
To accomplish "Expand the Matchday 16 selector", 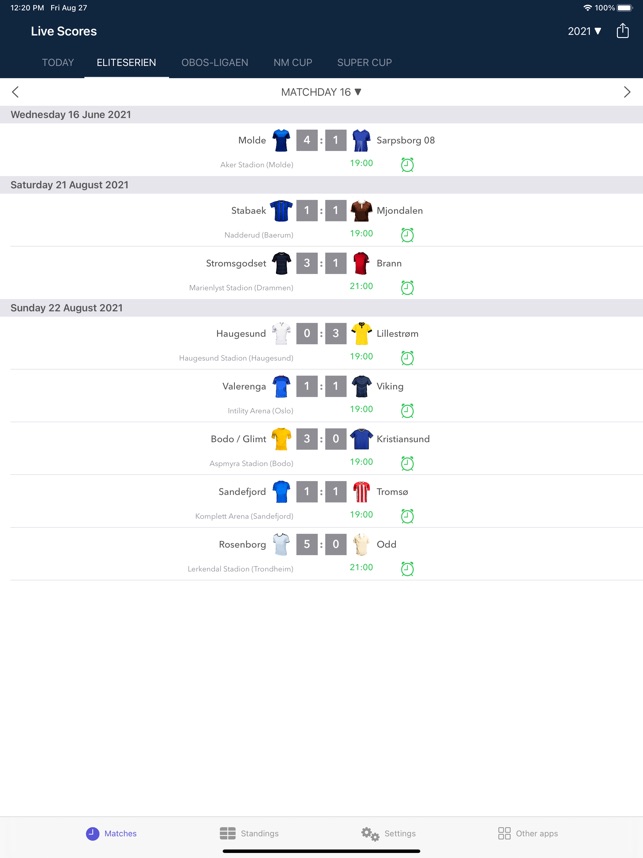I will click(x=321, y=92).
